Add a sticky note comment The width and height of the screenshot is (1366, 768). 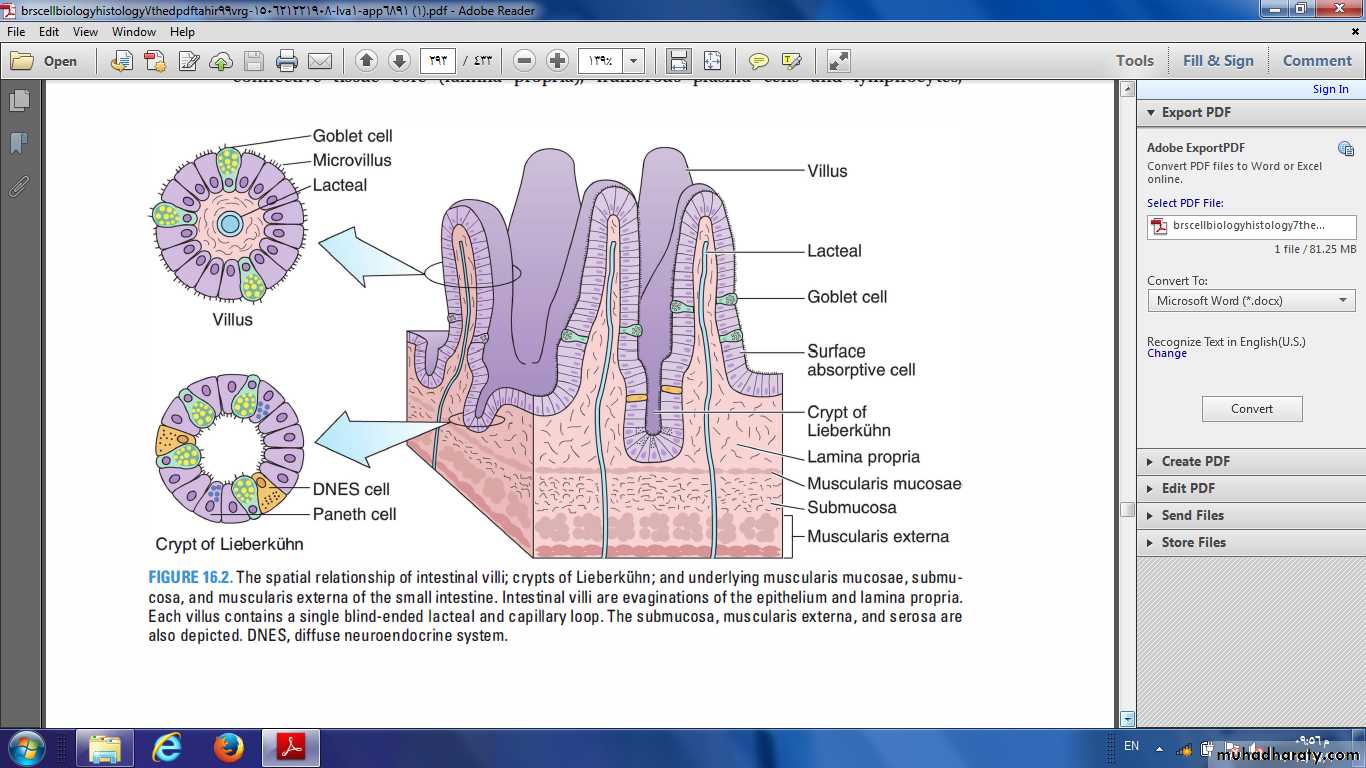759,61
